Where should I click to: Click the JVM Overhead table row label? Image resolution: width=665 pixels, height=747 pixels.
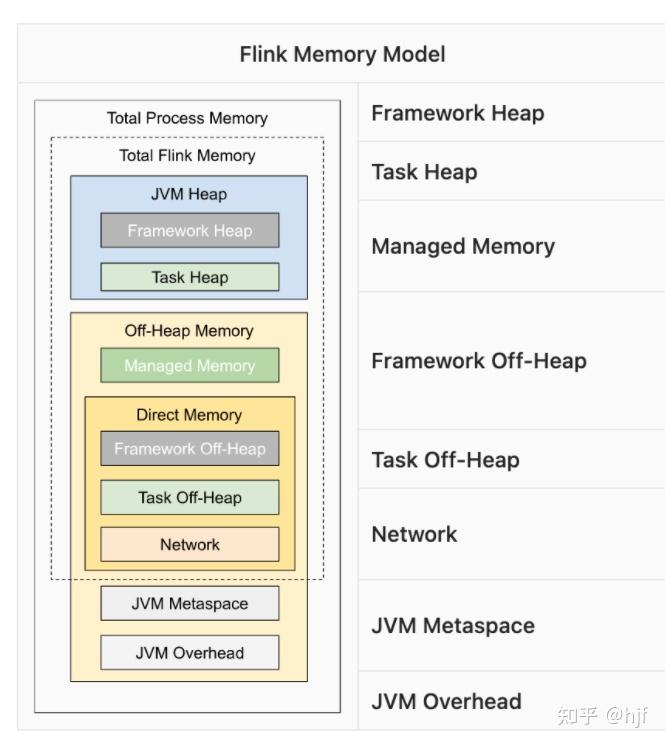(x=446, y=701)
